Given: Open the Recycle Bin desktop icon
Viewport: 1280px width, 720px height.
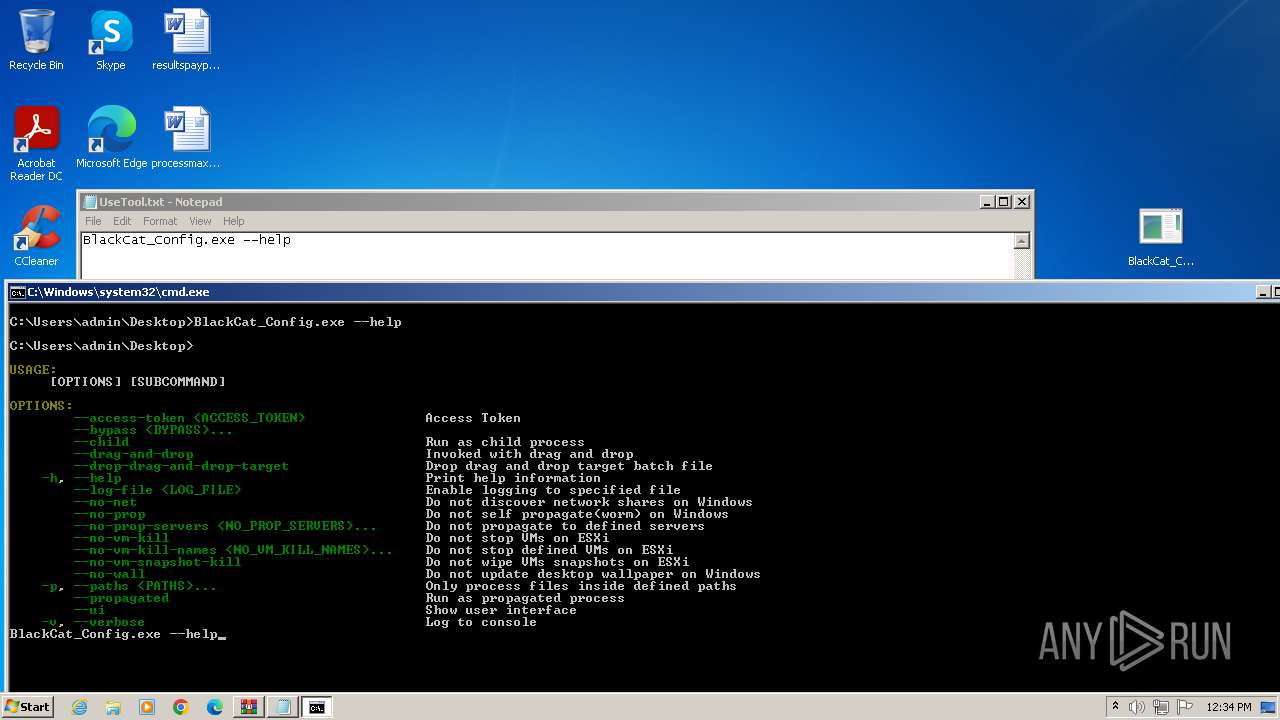Looking at the screenshot, I should coord(36,40).
